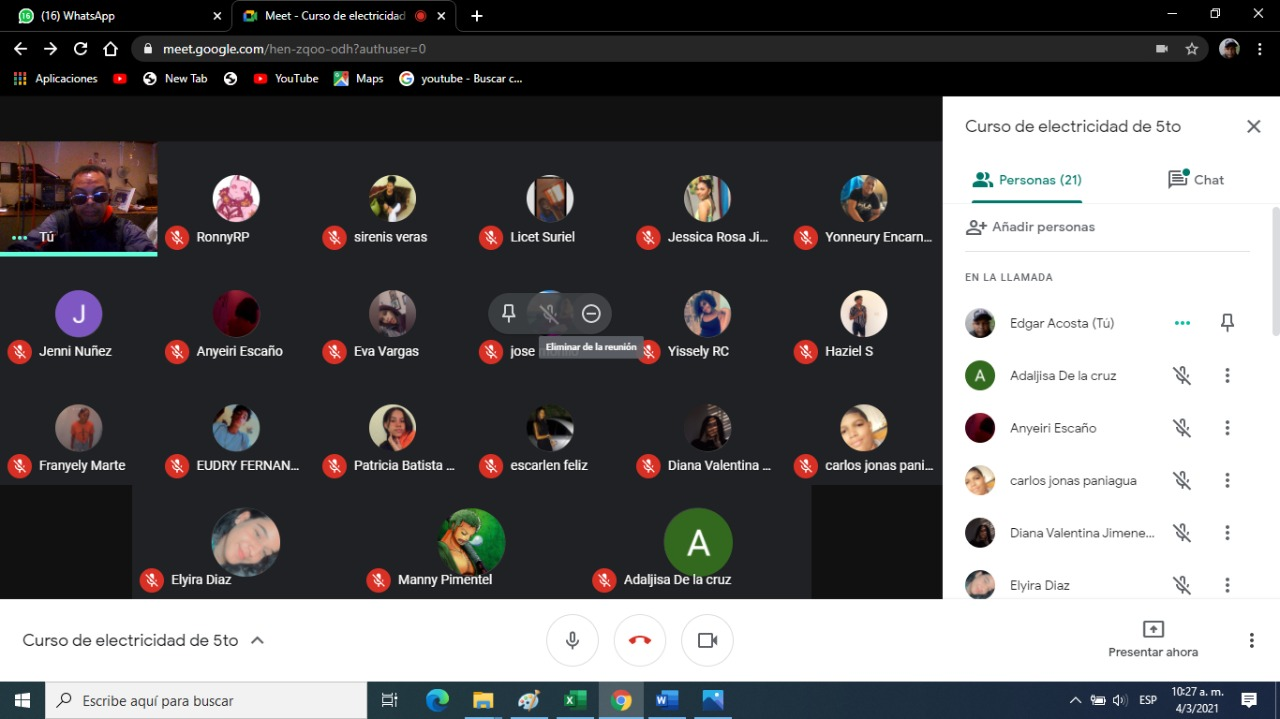Reload the Meet page
The width and height of the screenshot is (1280, 719).
pyautogui.click(x=80, y=48)
